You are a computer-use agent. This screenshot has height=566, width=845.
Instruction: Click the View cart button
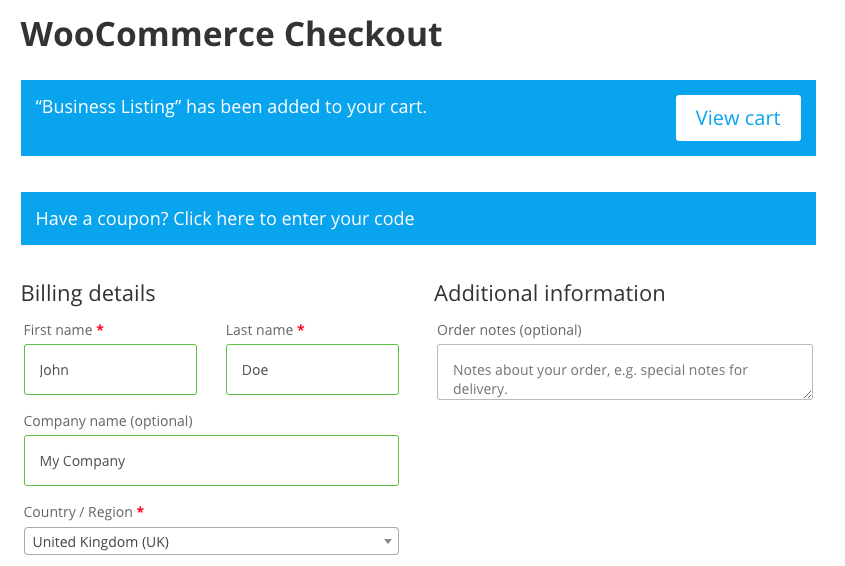738,118
